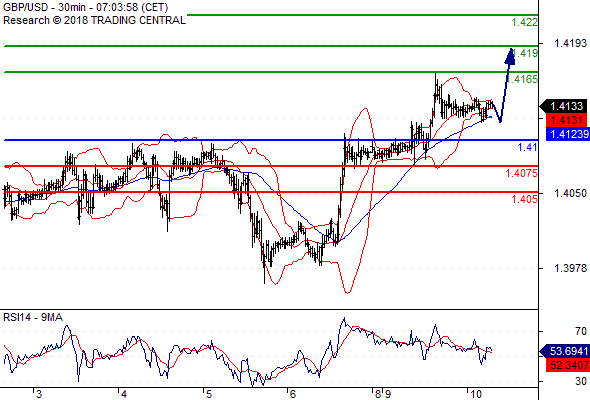Screen dimensions: 590x400
Task: Click date 6 on the time axis
Action: (293, 394)
